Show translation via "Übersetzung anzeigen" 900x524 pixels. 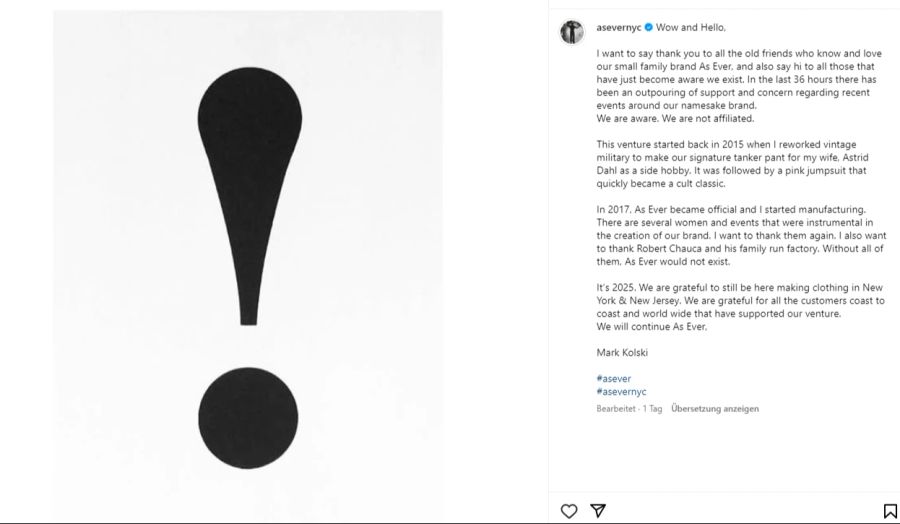715,409
